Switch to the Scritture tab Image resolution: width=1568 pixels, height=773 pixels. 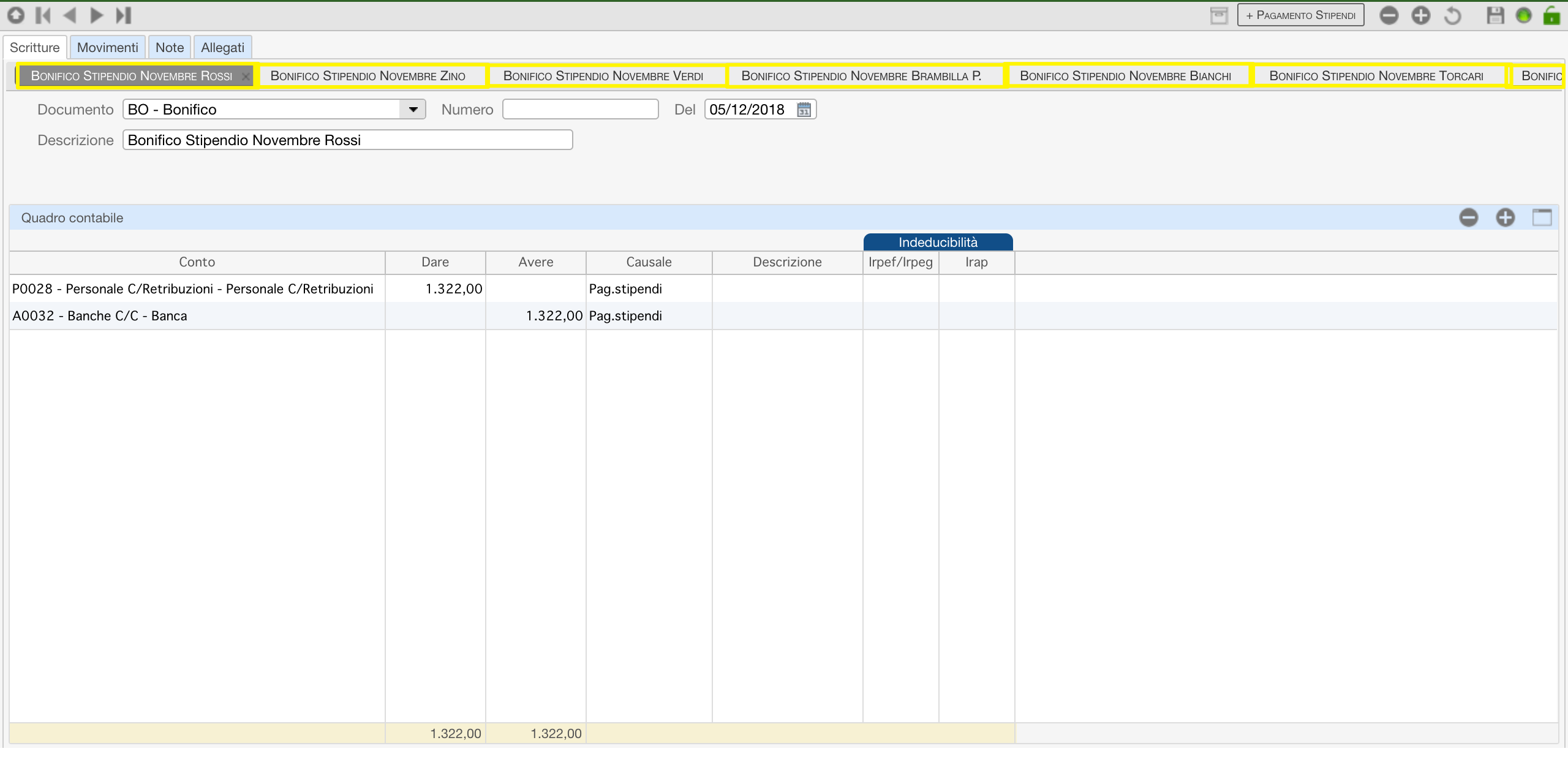[35, 47]
